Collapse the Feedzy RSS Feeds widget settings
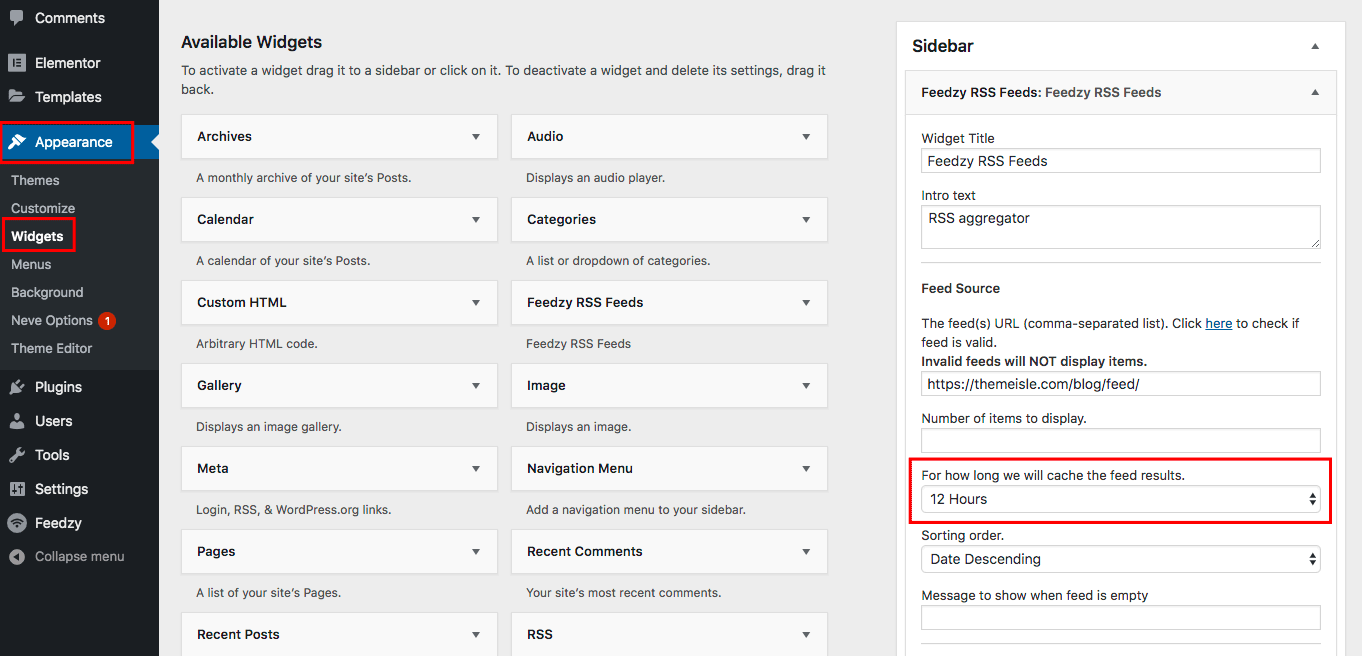This screenshot has width=1362, height=656. pos(1315,92)
